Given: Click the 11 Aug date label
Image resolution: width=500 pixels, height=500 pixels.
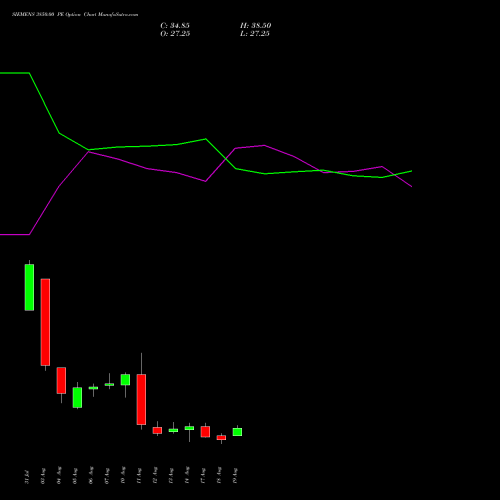Looking at the screenshot, I should [x=139, y=476].
